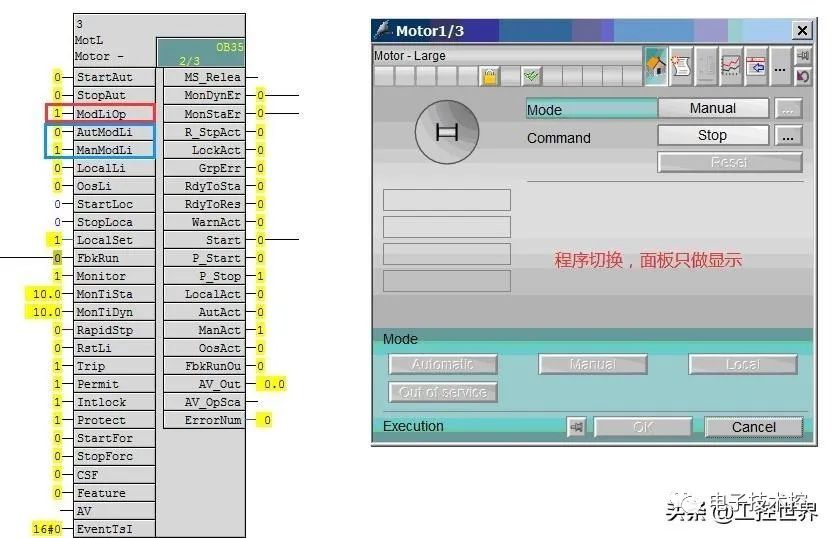Select greyed Manual button under Mode section
The image size is (834, 538).
click(593, 365)
